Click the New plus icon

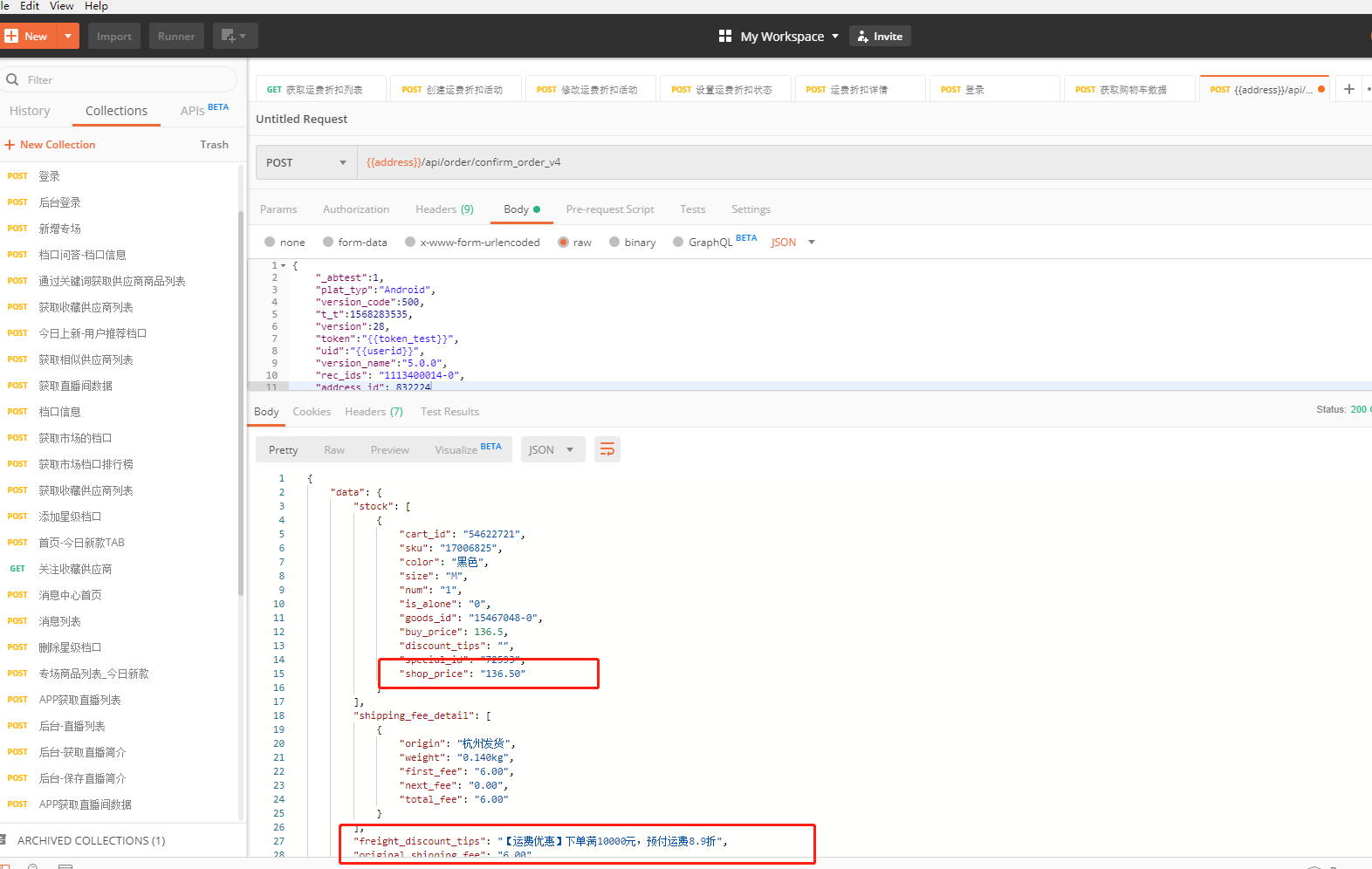click(x=11, y=36)
